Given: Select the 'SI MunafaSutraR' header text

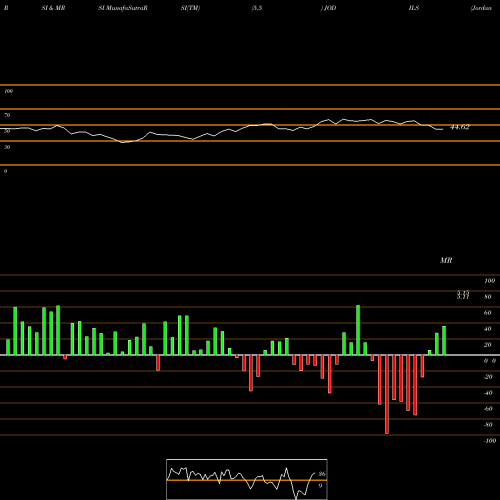Looking at the screenshot, I should [123, 8].
